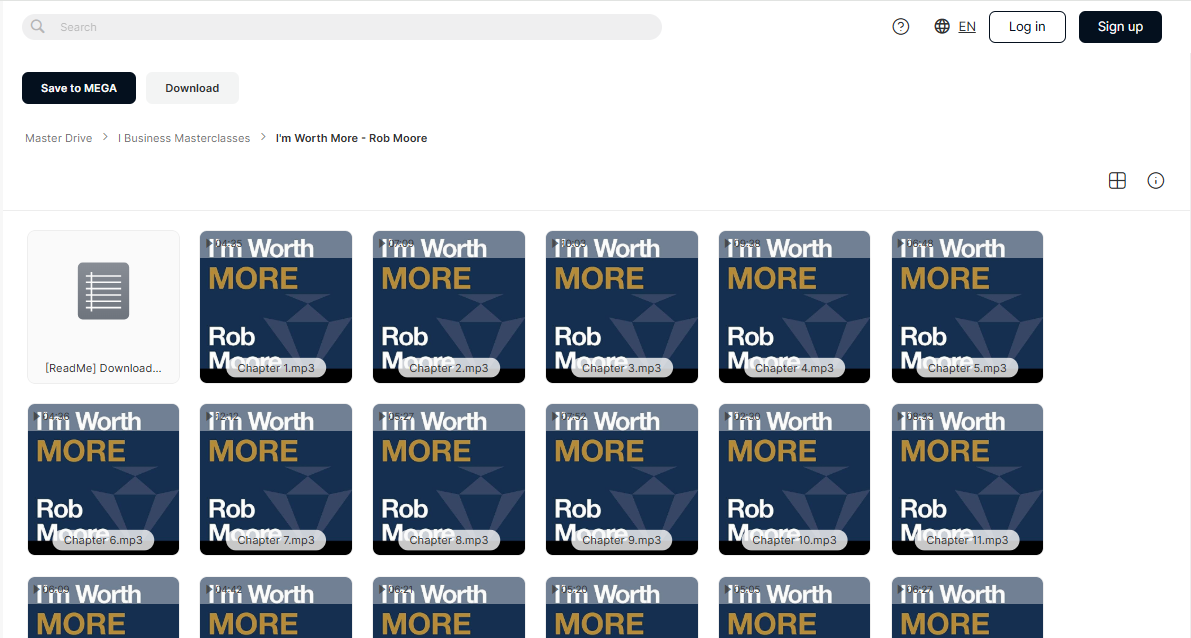This screenshot has width=1191, height=638.
Task: Open the EN language selector
Action: click(x=967, y=27)
